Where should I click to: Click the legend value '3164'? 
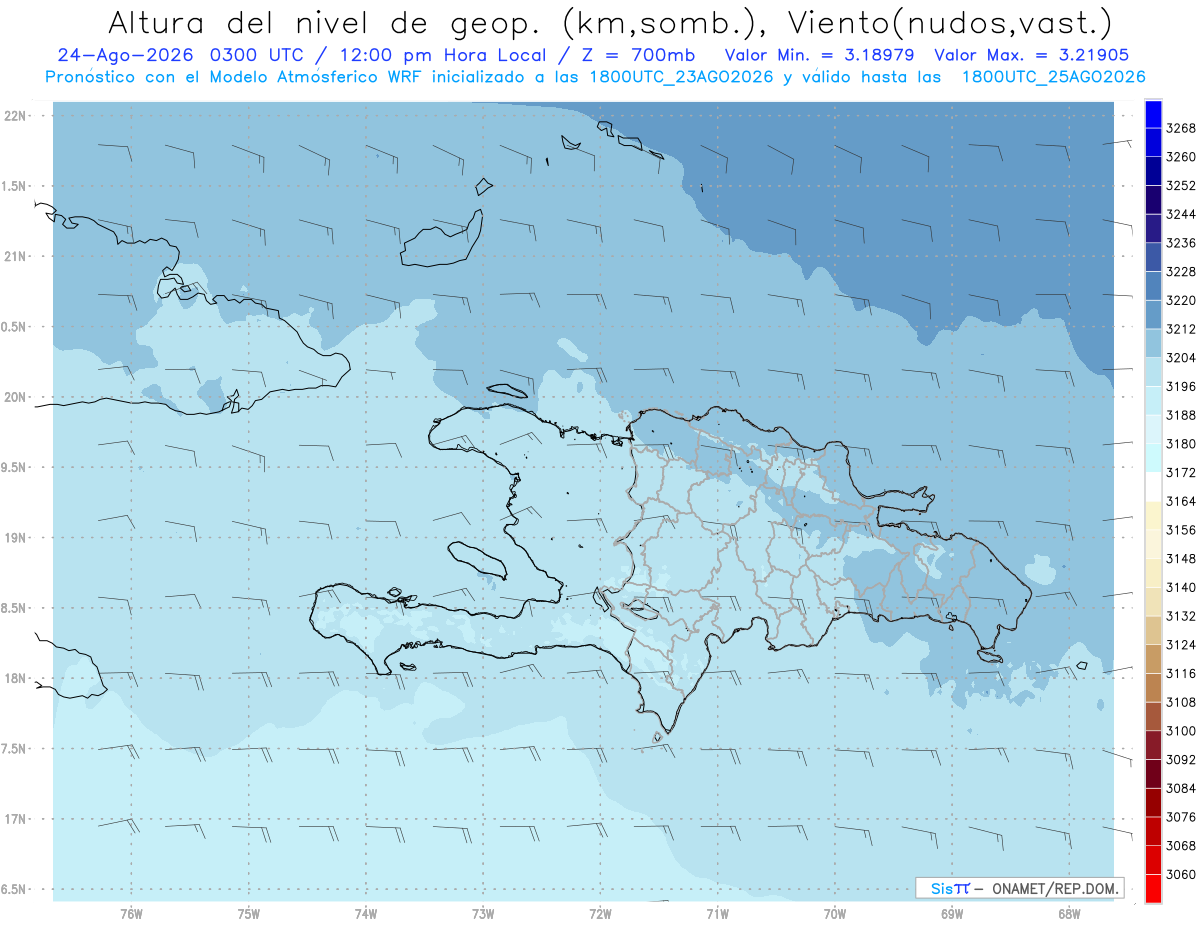pos(1181,501)
